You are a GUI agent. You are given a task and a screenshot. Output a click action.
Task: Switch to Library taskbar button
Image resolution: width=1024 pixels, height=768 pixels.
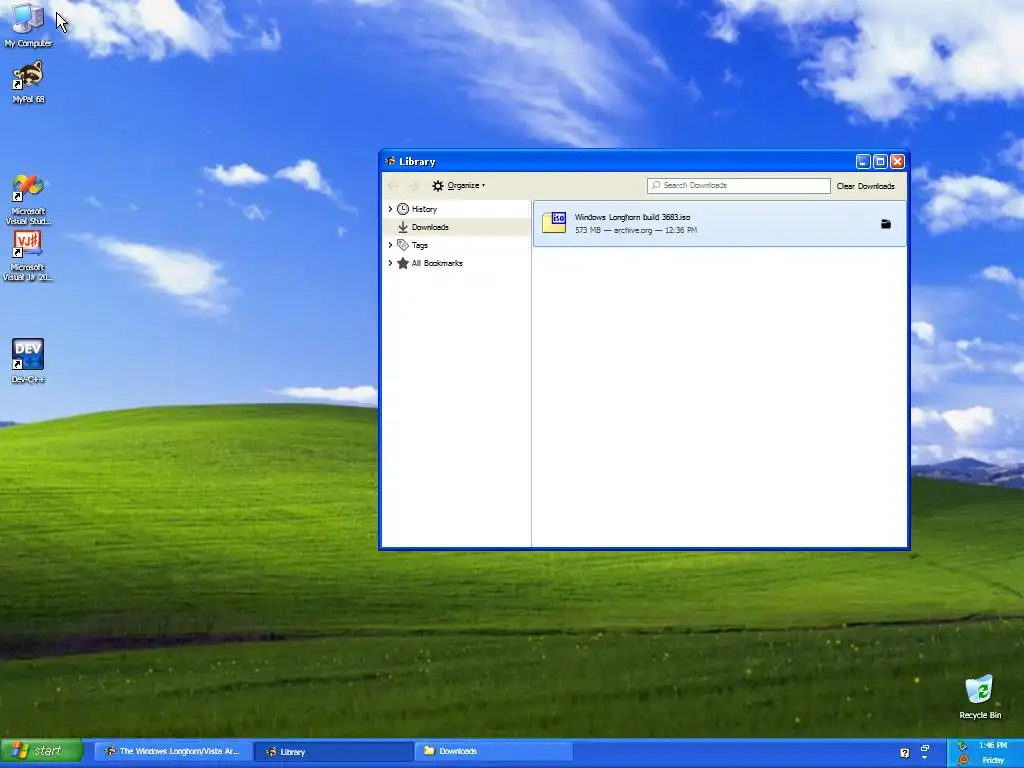pyautogui.click(x=333, y=752)
